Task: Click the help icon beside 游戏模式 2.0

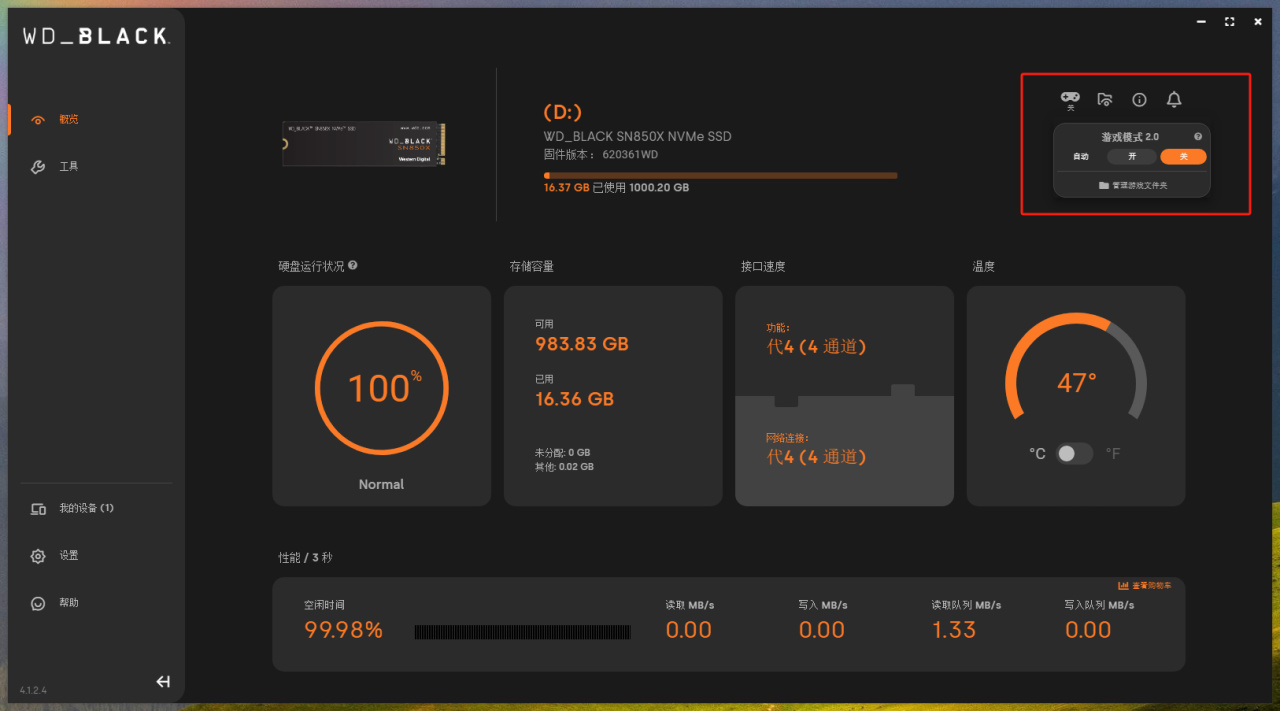Action: (1198, 137)
